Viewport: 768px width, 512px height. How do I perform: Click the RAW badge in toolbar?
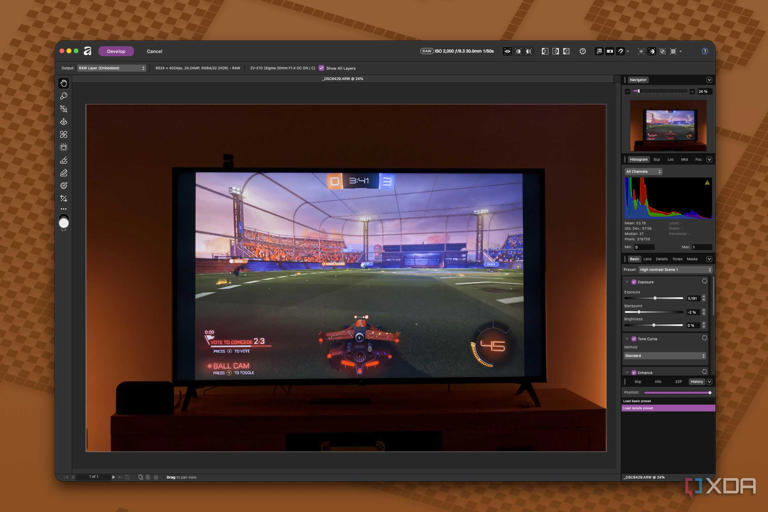tap(427, 51)
